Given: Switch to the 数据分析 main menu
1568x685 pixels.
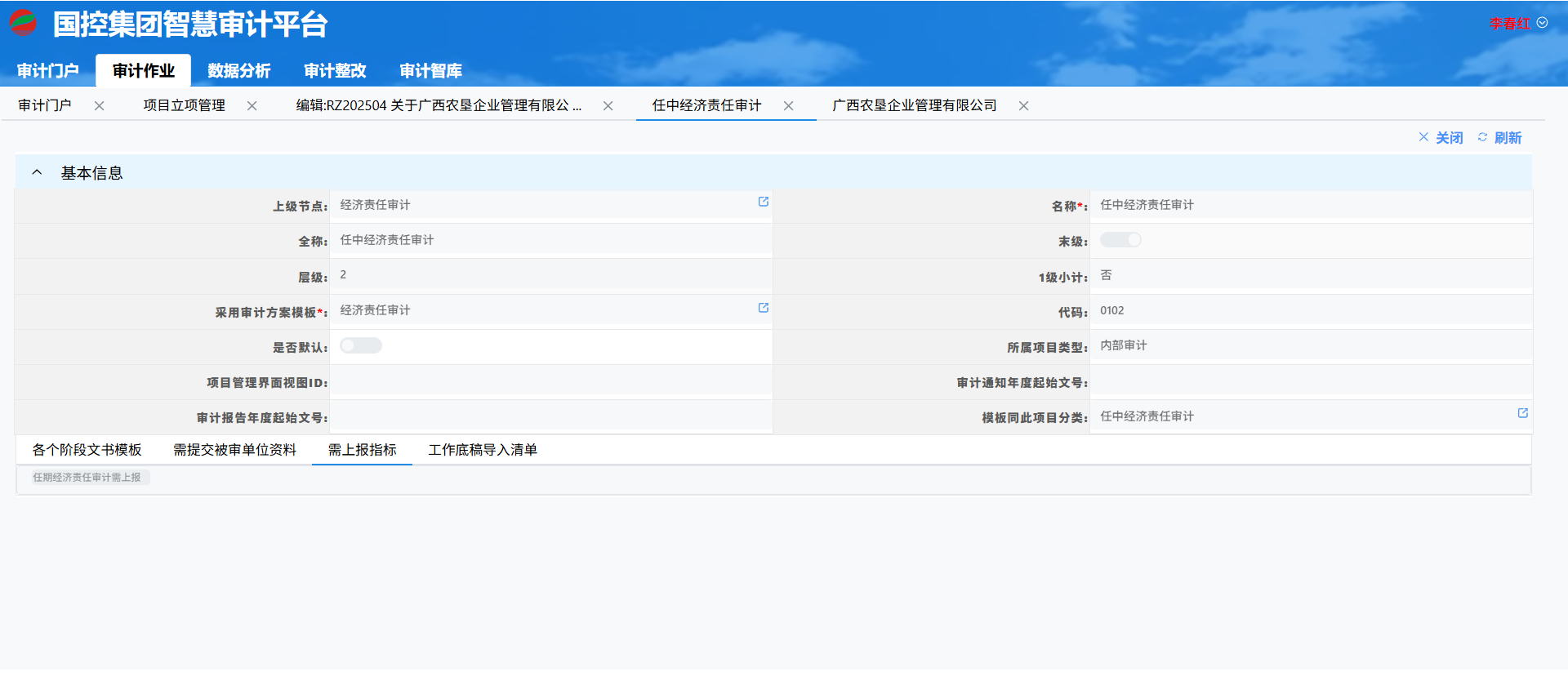Looking at the screenshot, I should pyautogui.click(x=238, y=71).
